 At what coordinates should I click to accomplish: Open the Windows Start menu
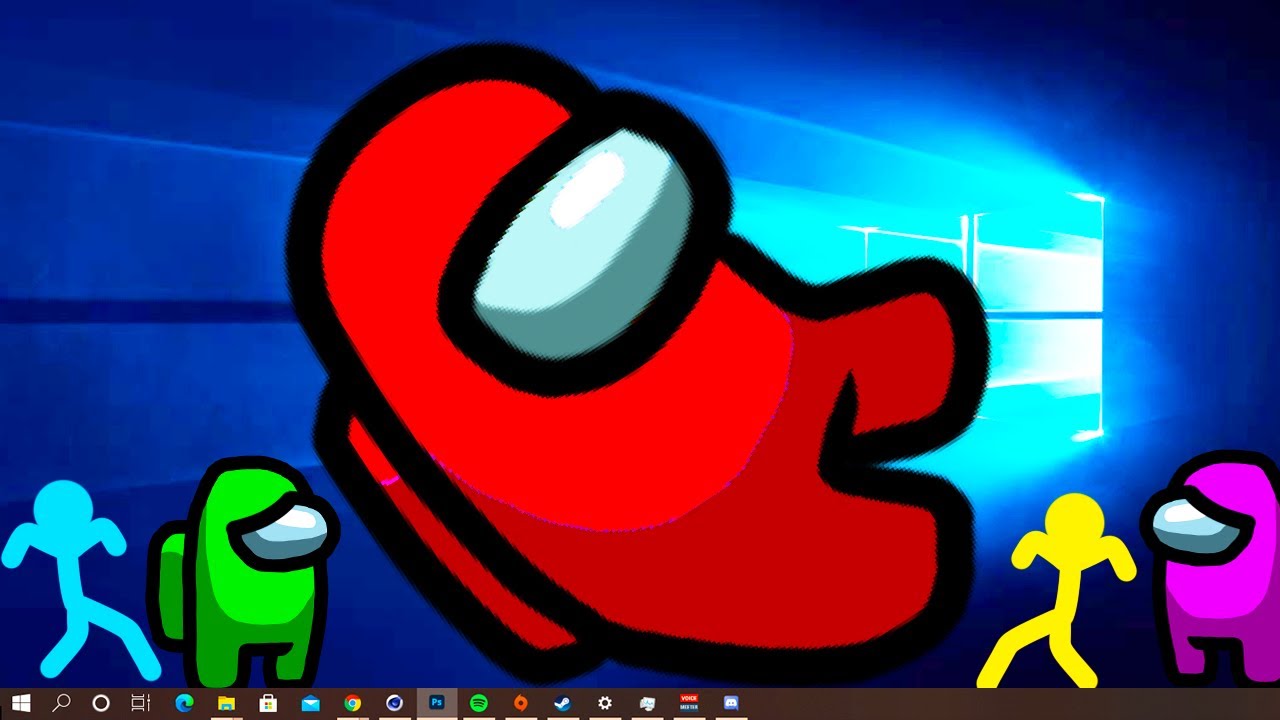pyautogui.click(x=20, y=703)
